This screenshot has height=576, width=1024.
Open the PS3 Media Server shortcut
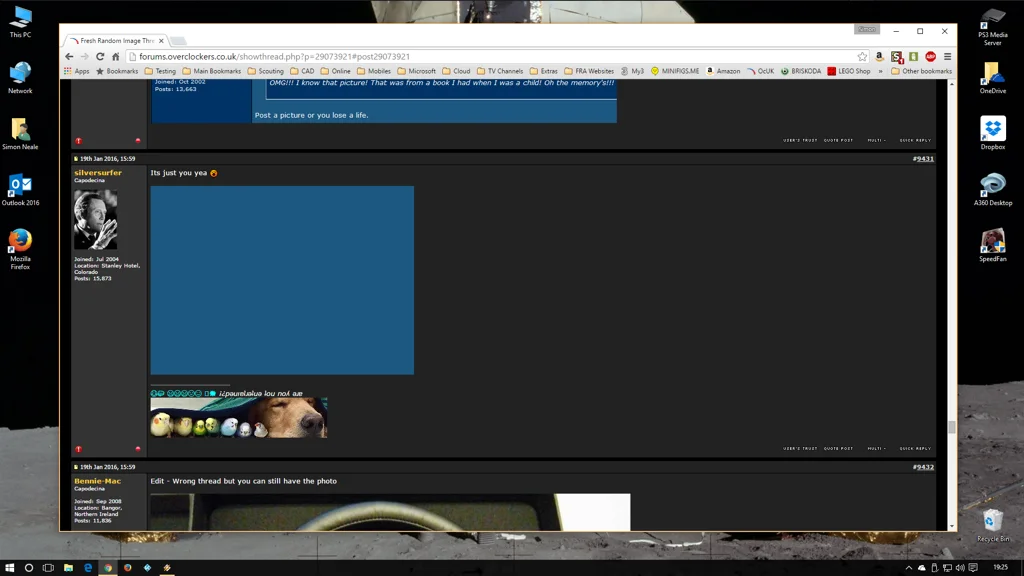[993, 27]
